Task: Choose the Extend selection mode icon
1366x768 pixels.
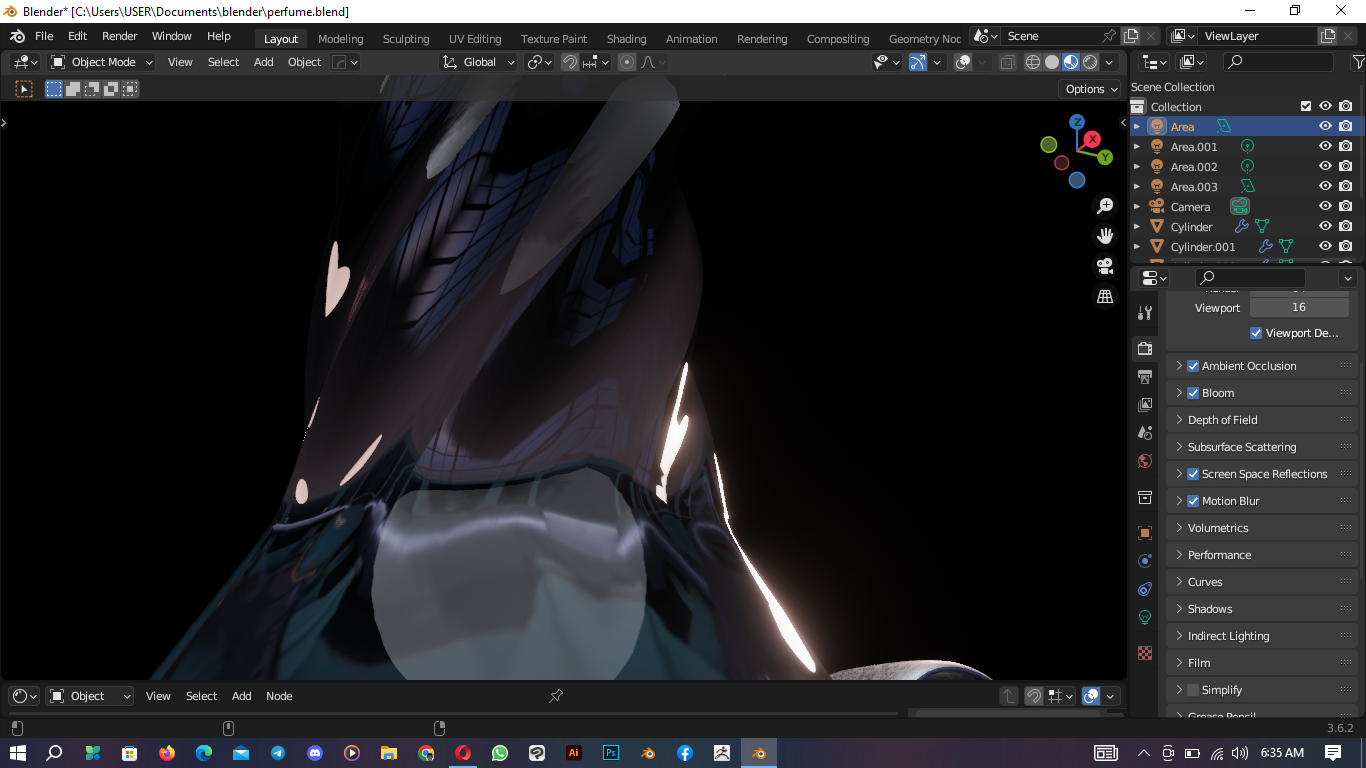Action: click(73, 89)
